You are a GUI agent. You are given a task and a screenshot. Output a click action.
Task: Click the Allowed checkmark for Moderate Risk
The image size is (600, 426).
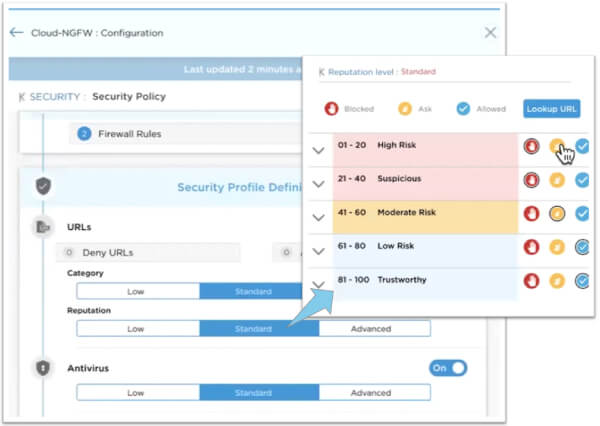[x=582, y=213]
